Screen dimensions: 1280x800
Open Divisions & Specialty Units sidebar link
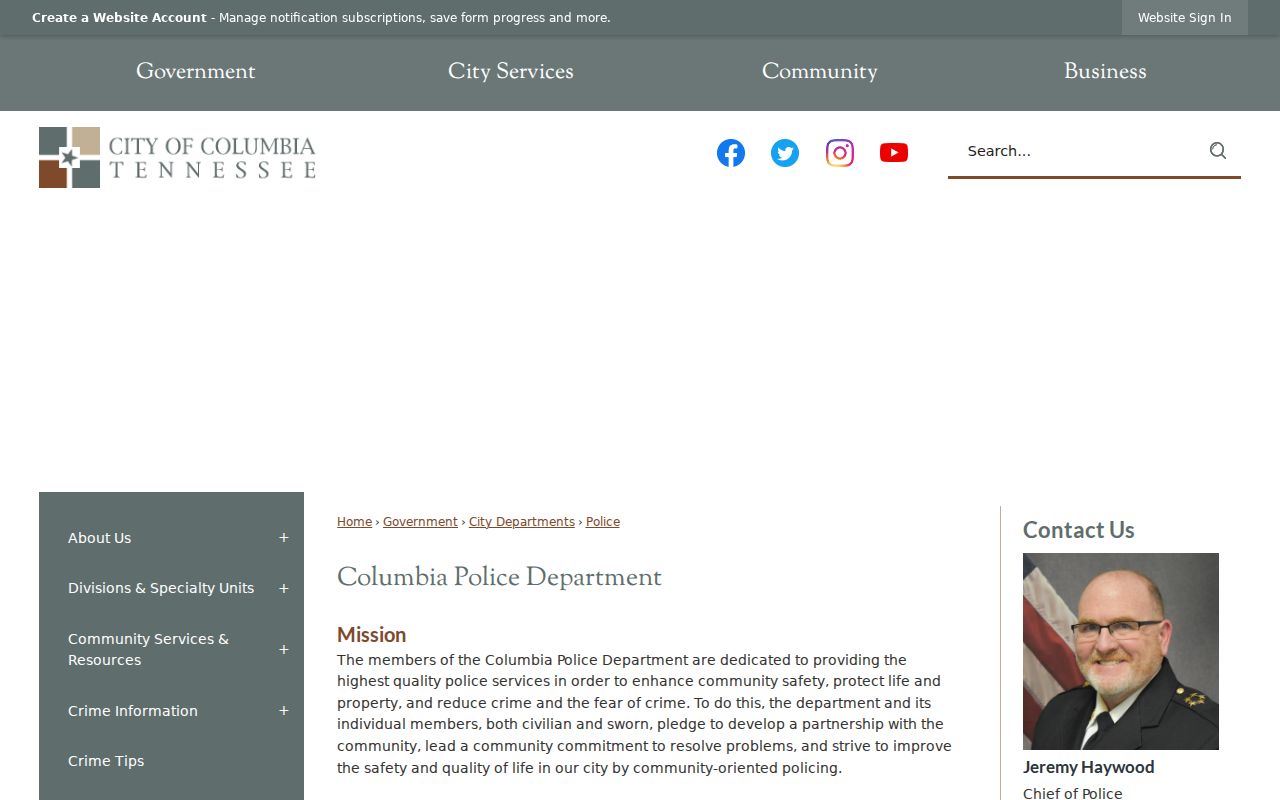pyautogui.click(x=161, y=588)
